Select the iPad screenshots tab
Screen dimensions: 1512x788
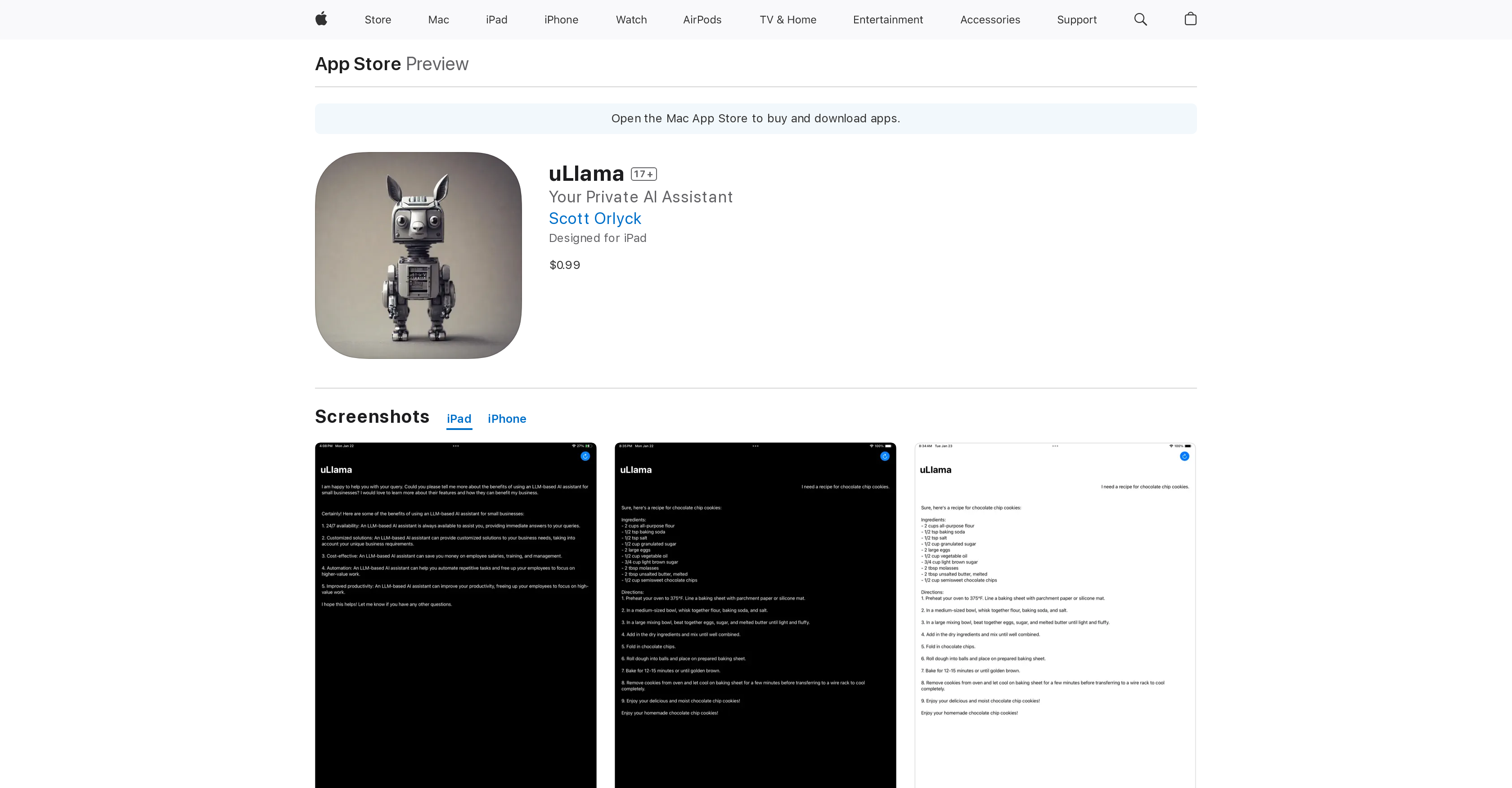click(459, 418)
